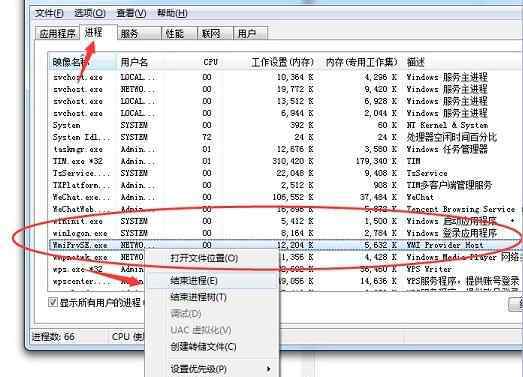Click the Windows 启动应用程序 description

click(x=452, y=221)
